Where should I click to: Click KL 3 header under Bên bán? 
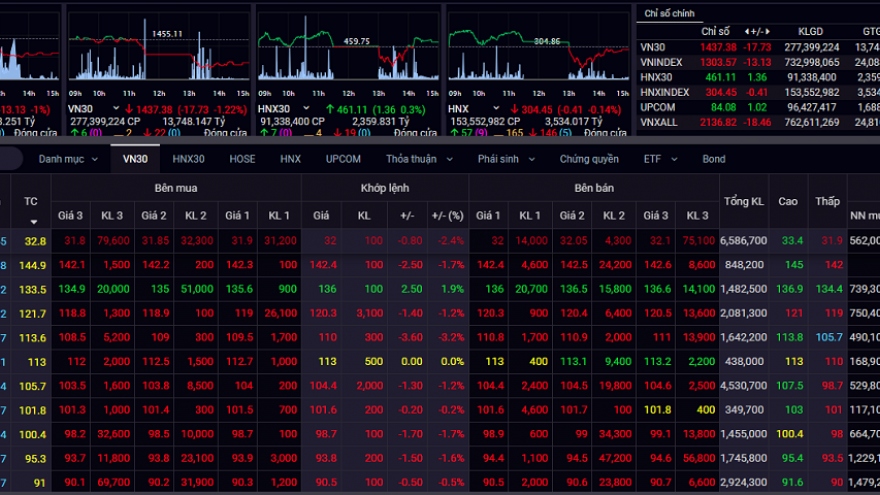point(698,216)
